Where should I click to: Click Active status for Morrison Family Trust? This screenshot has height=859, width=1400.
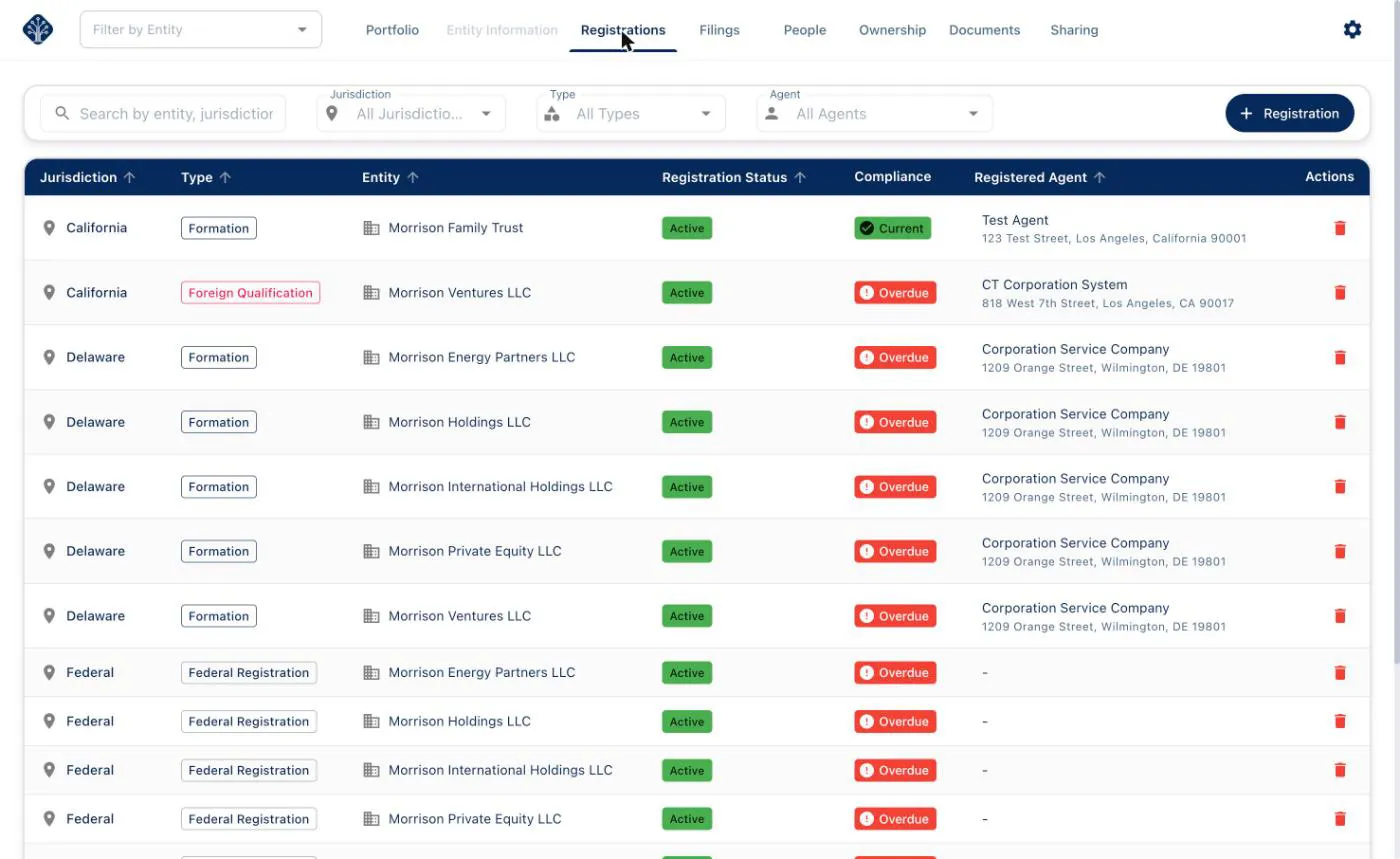click(x=687, y=228)
